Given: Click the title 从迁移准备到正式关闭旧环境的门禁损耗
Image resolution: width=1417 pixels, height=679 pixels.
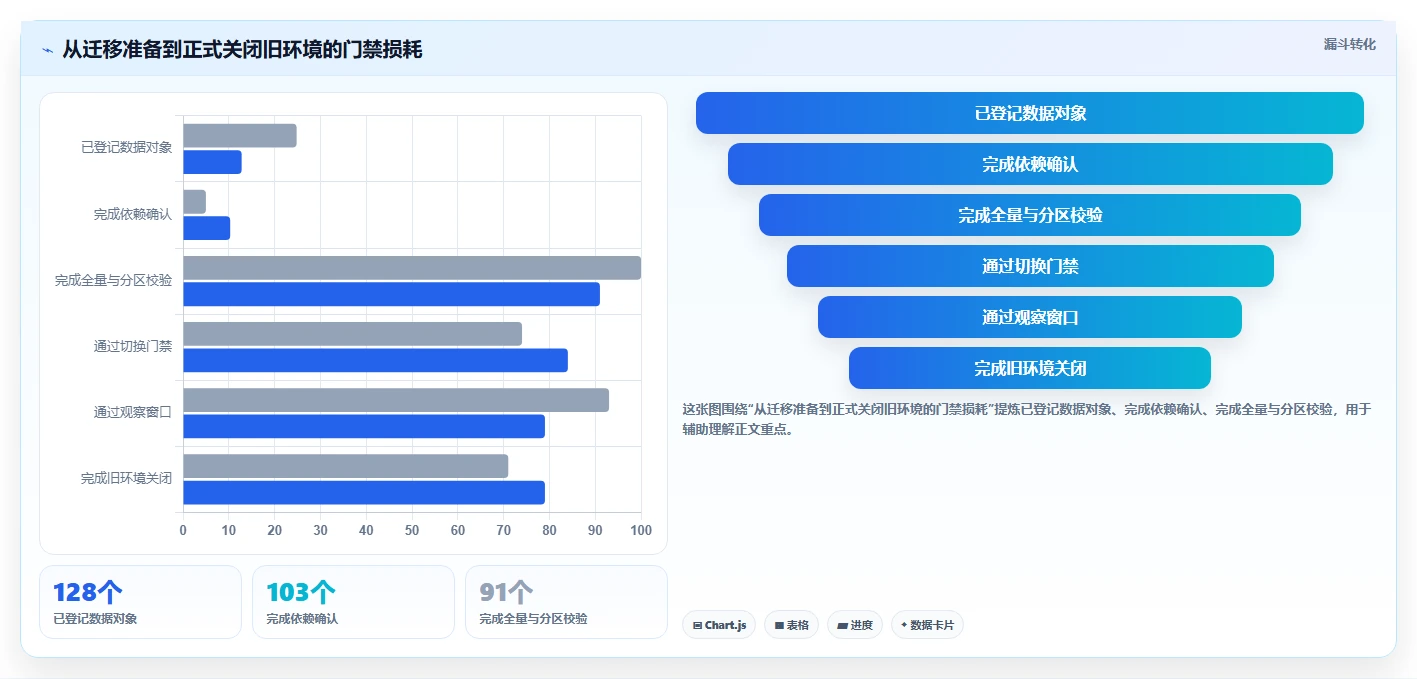Looking at the screenshot, I should (242, 49).
